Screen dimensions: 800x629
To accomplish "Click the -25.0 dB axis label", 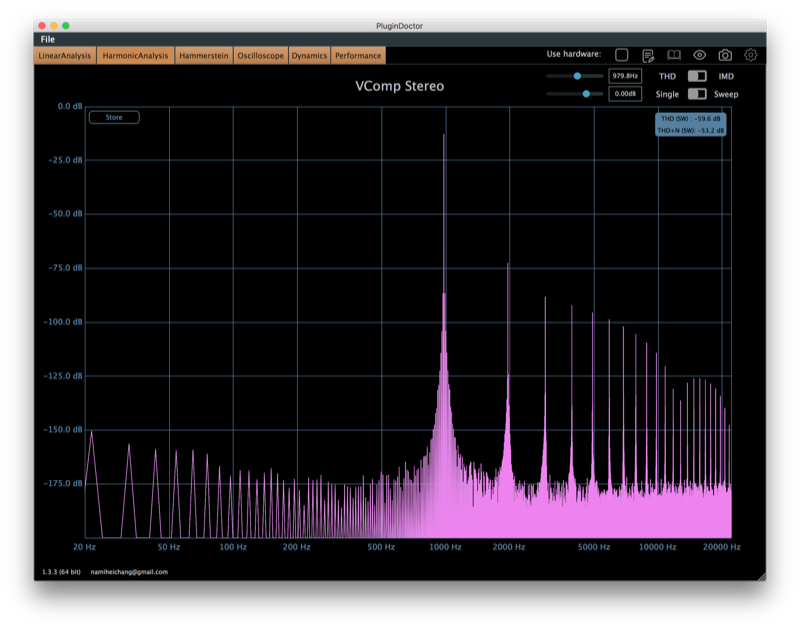I will (65, 160).
